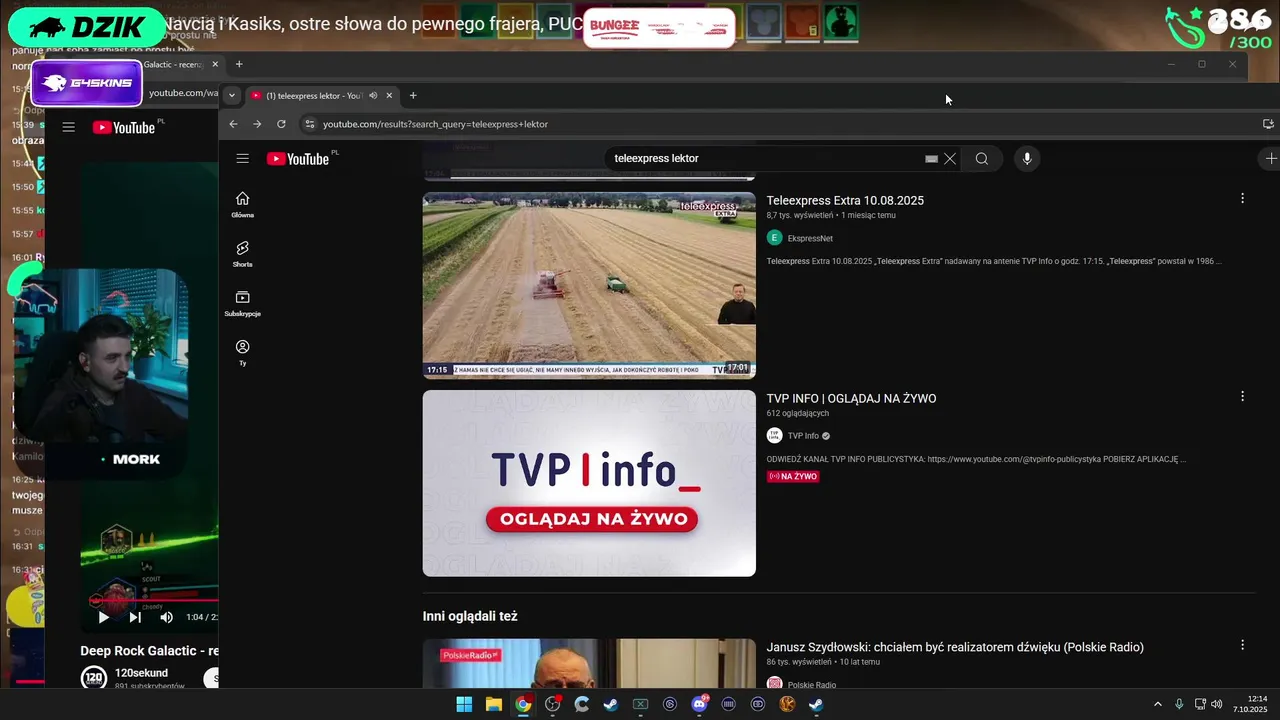Click the Janusz Szydłowski video thumbnail

click(x=589, y=663)
